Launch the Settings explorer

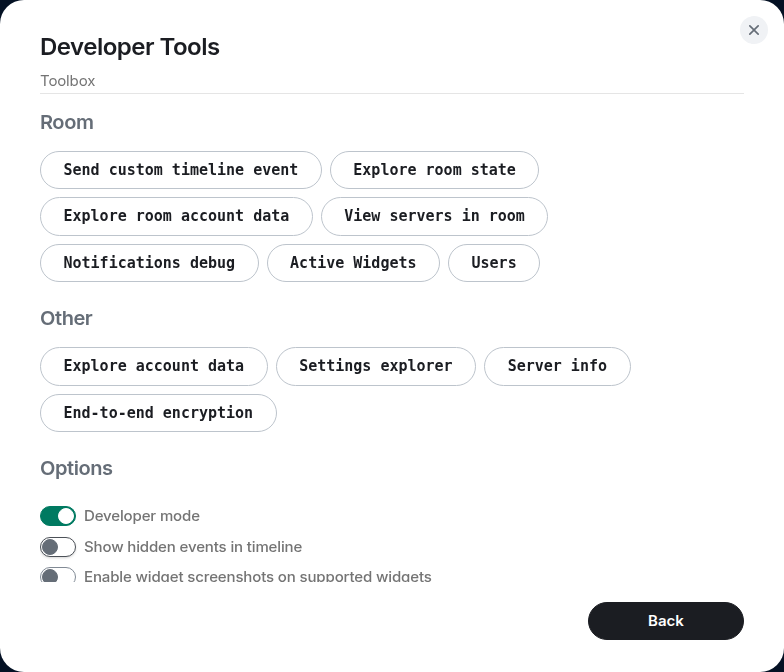(x=376, y=366)
